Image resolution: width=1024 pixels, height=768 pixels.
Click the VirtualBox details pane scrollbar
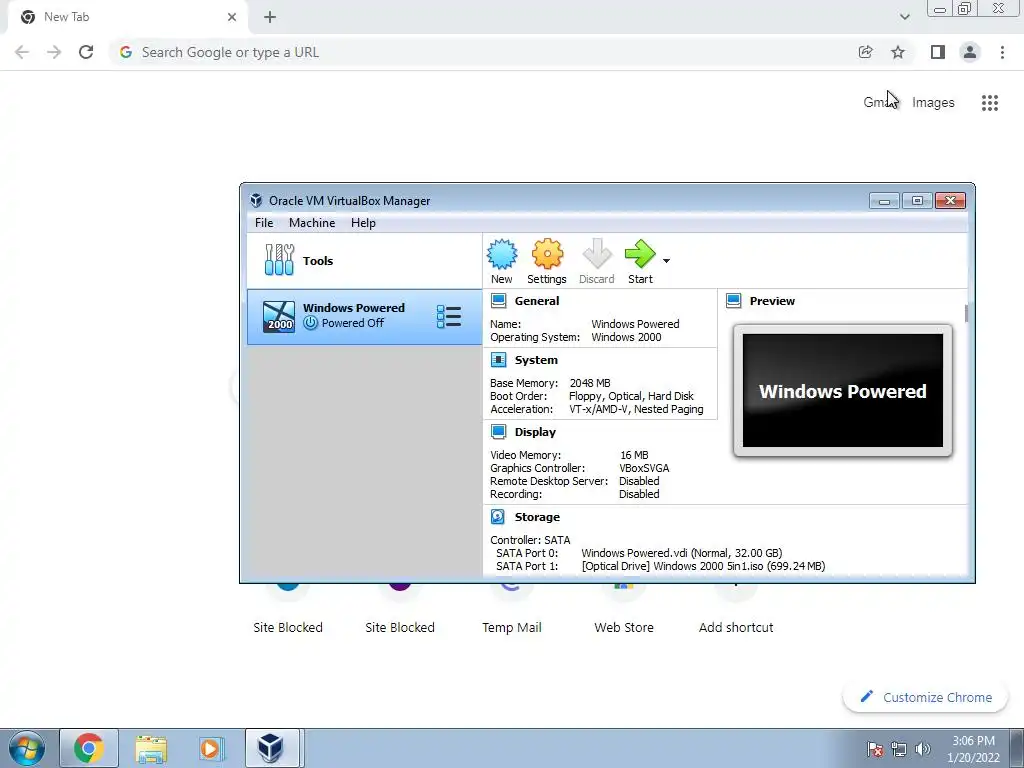coord(966,313)
